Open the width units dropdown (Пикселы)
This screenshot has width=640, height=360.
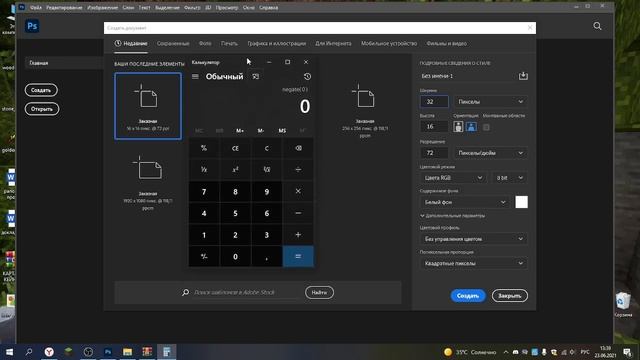point(491,102)
